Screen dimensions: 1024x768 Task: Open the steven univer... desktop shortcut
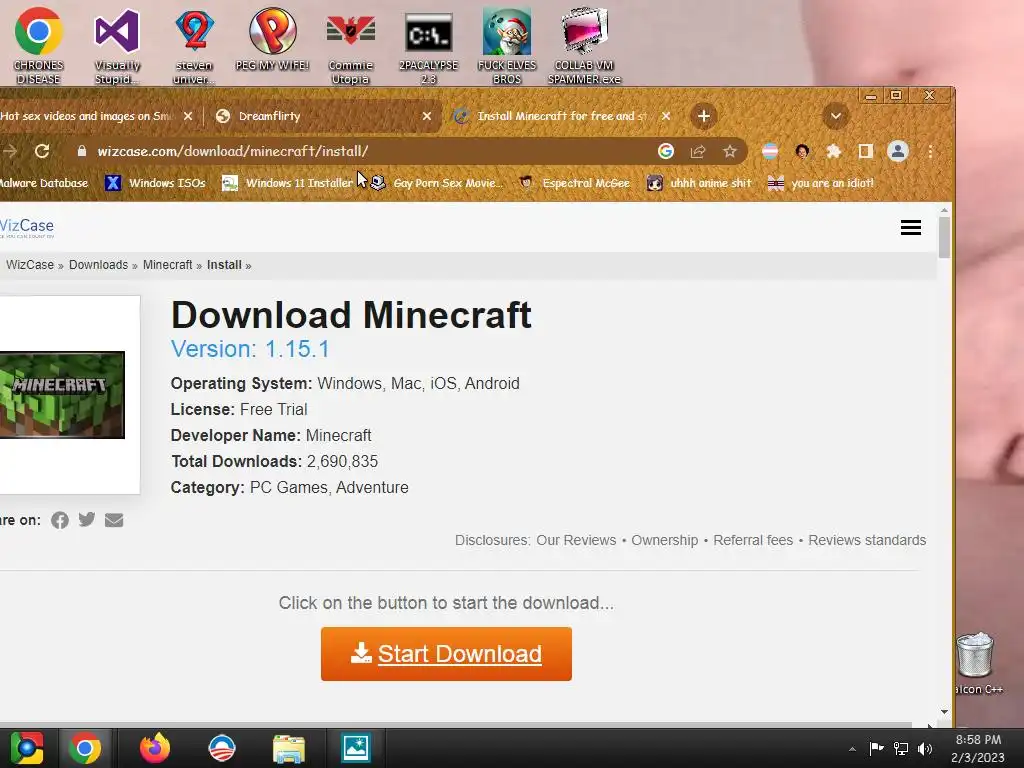pyautogui.click(x=194, y=46)
